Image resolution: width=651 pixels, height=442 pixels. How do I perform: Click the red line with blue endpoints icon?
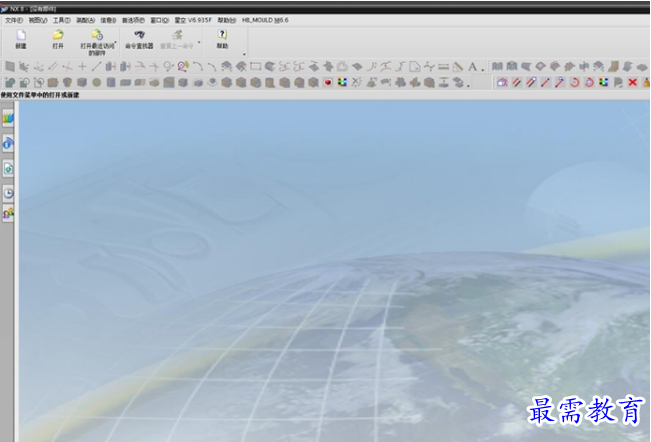pyautogui.click(x=545, y=83)
